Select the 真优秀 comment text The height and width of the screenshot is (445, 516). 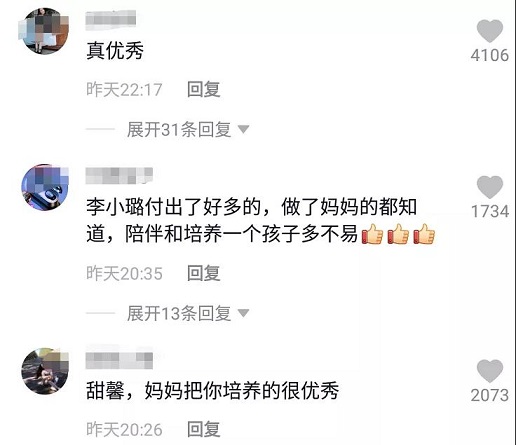tap(115, 51)
